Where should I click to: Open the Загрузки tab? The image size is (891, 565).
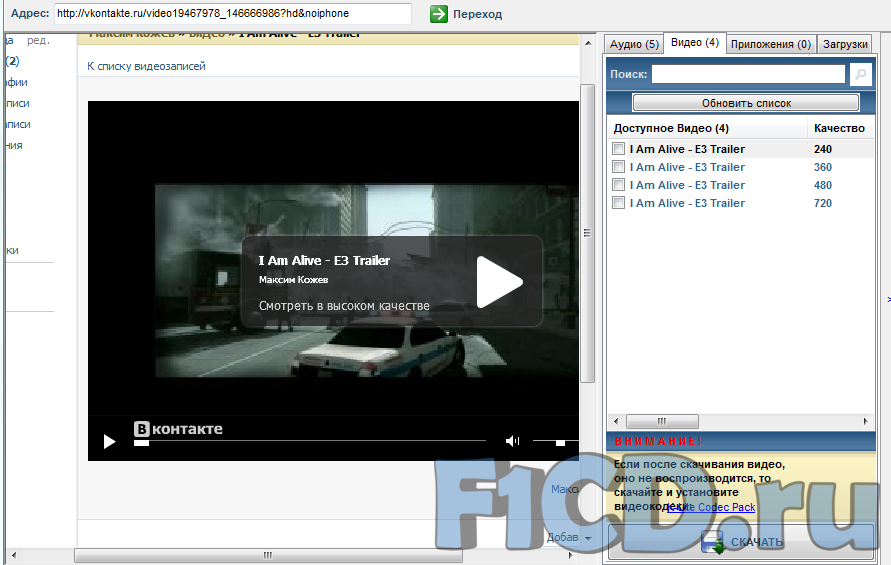click(x=845, y=44)
